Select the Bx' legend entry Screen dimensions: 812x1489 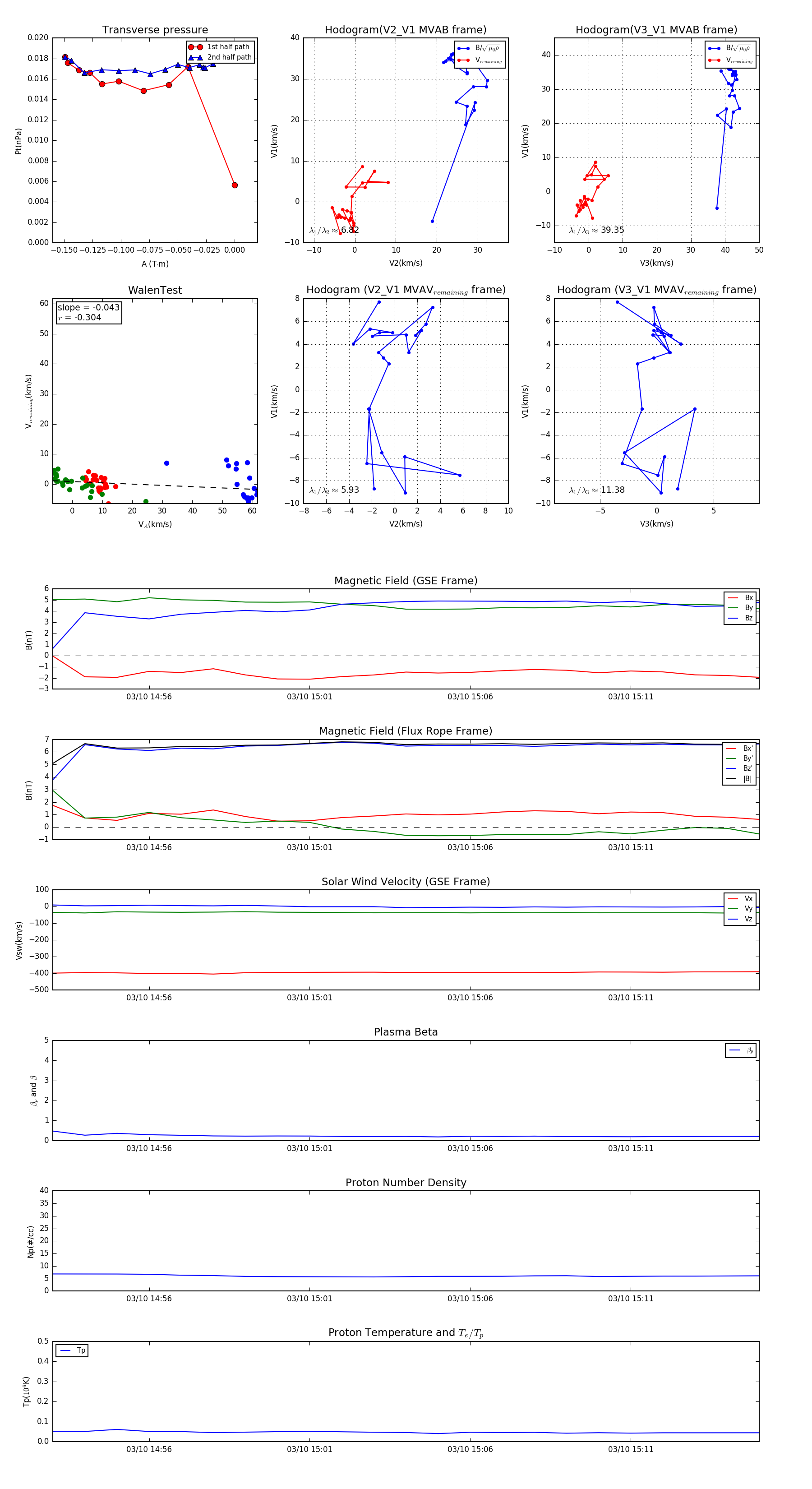pos(740,749)
